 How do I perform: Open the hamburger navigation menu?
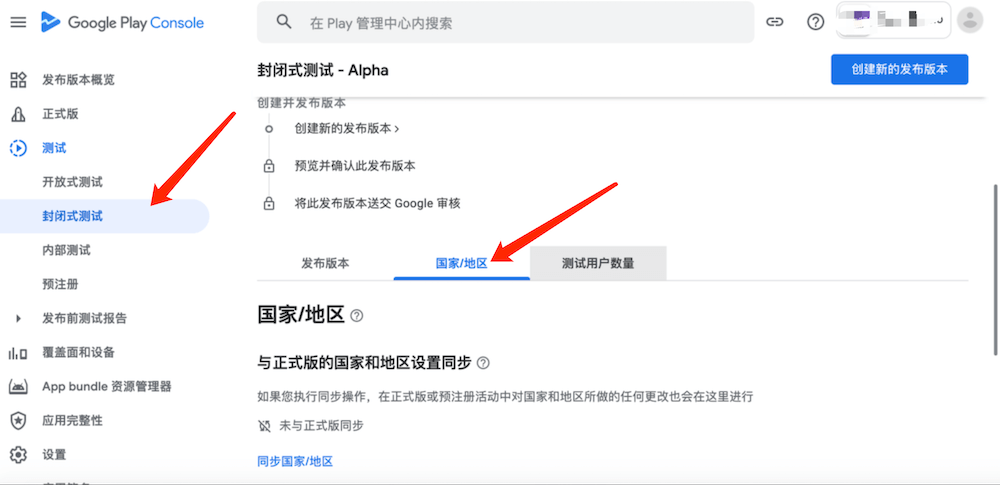[18, 22]
